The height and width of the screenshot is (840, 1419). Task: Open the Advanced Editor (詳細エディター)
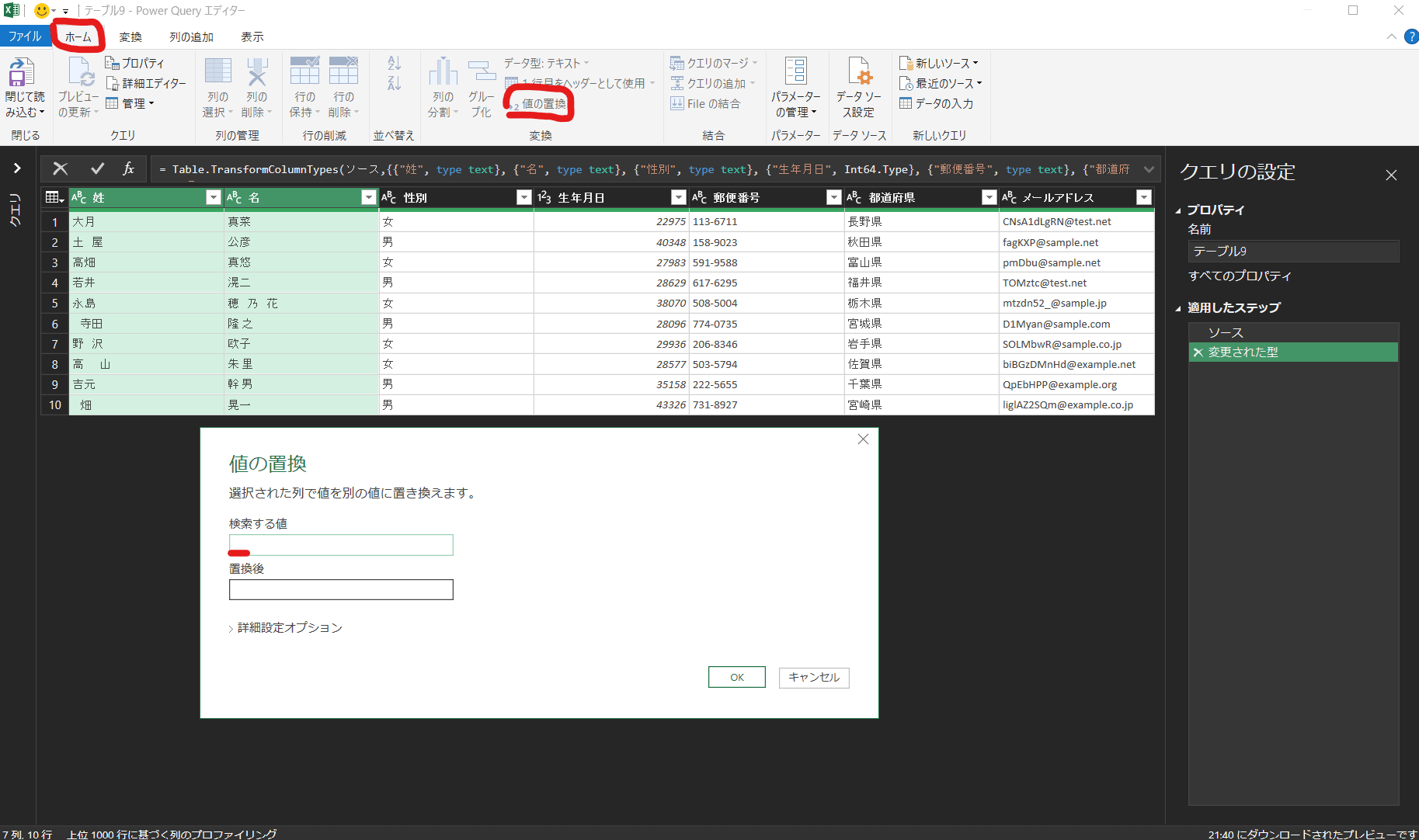146,83
